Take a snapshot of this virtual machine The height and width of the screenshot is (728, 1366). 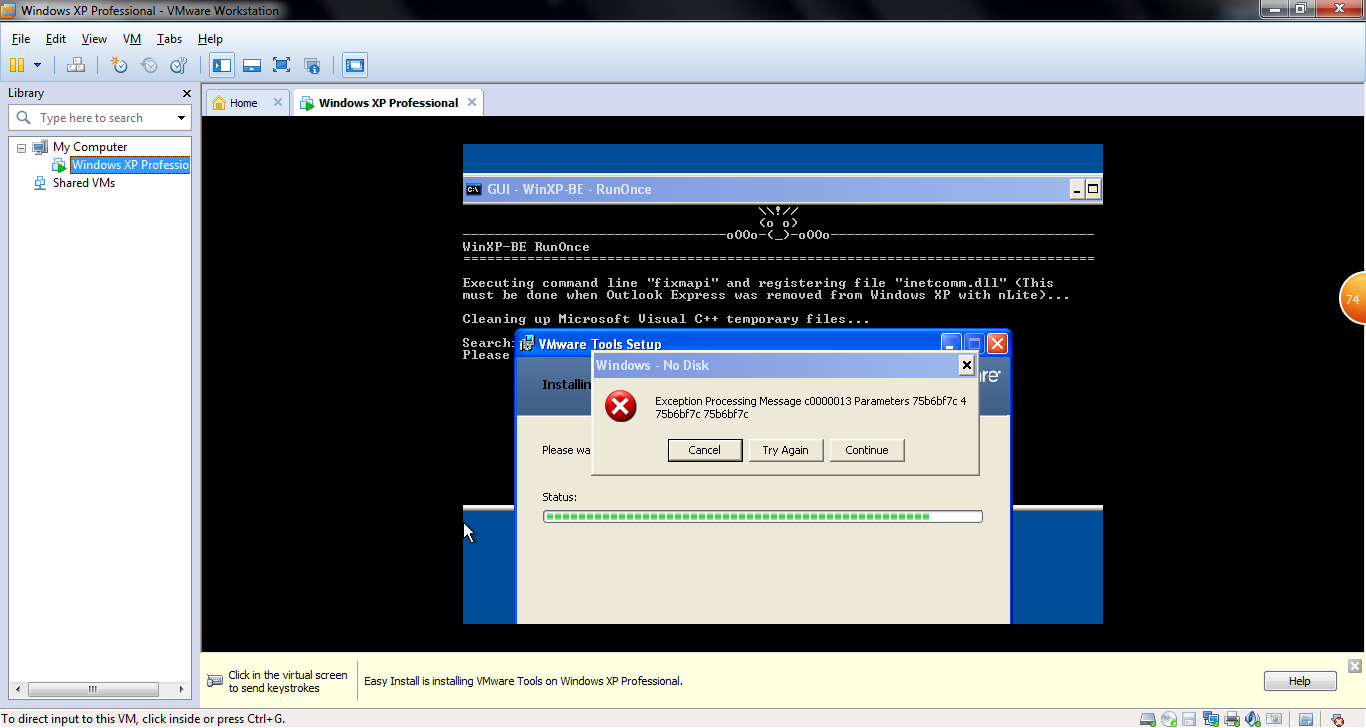(119, 65)
